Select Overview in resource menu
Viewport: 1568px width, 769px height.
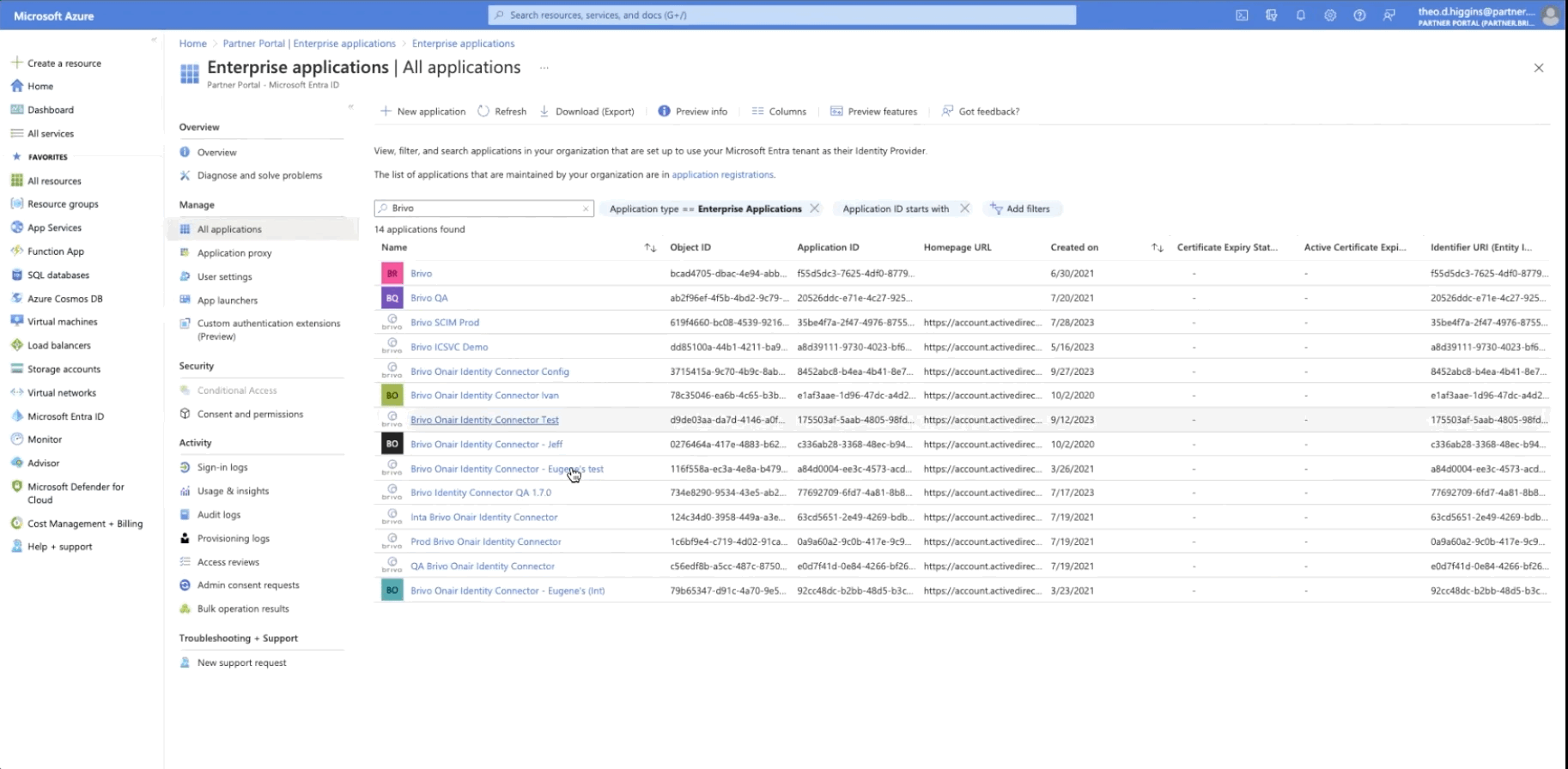click(x=216, y=152)
